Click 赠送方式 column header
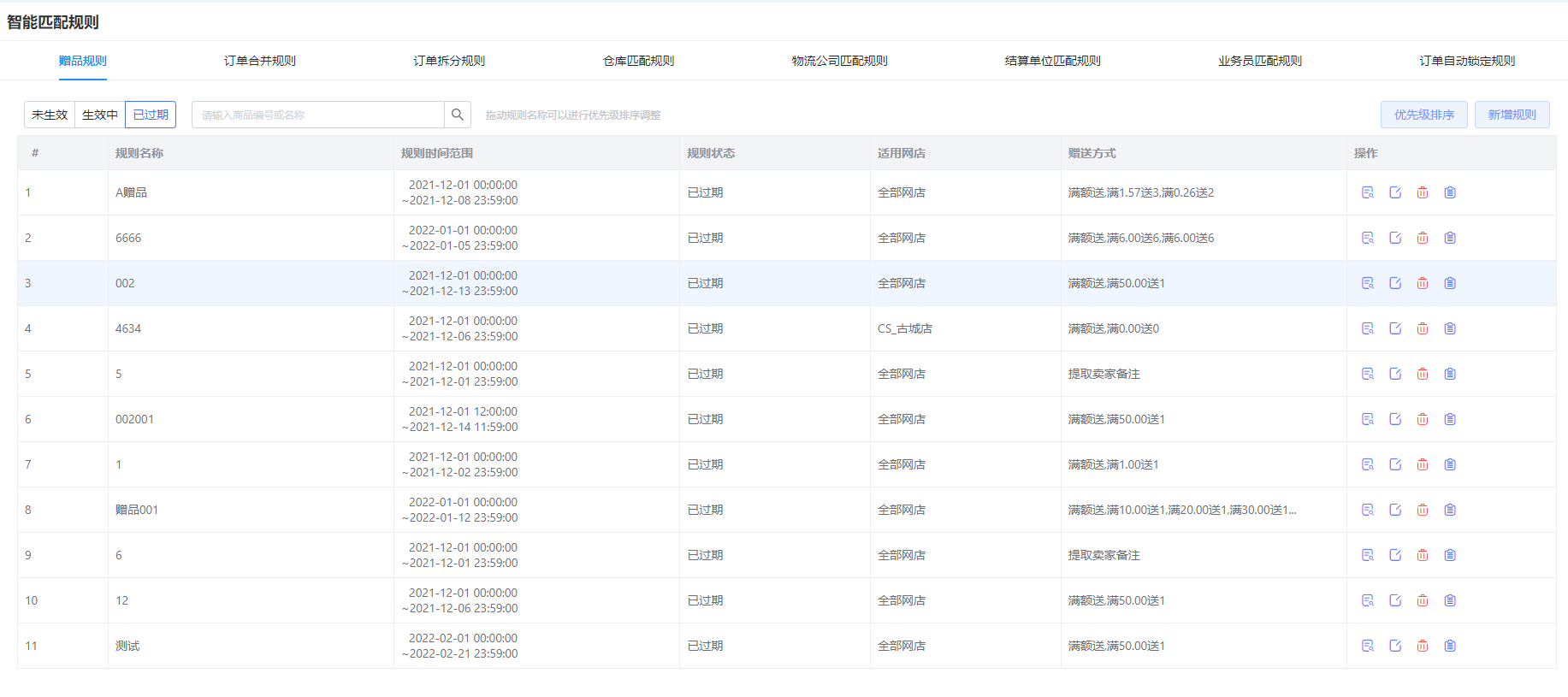 [x=1092, y=153]
